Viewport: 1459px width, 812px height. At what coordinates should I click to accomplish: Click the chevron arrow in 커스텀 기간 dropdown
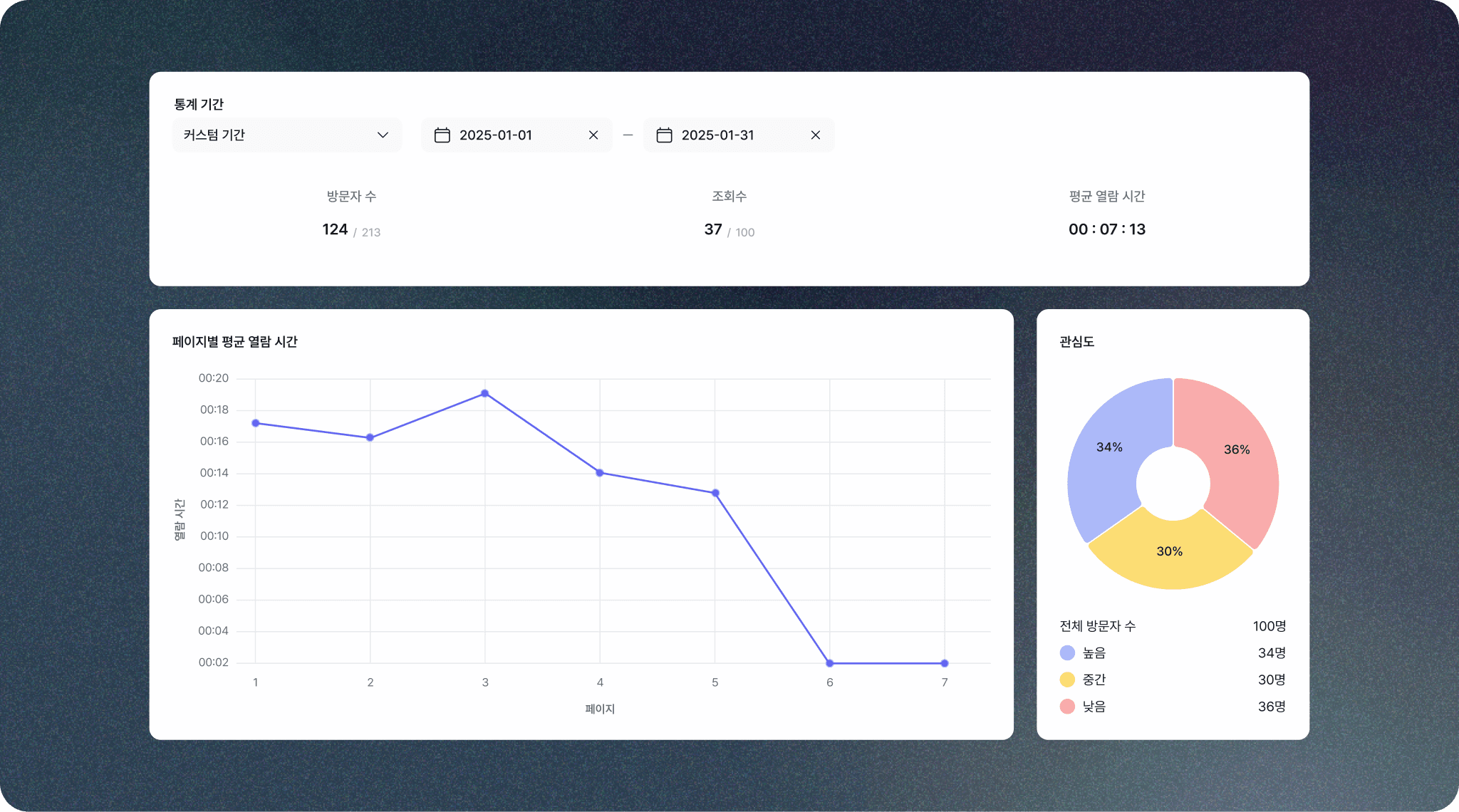click(383, 135)
